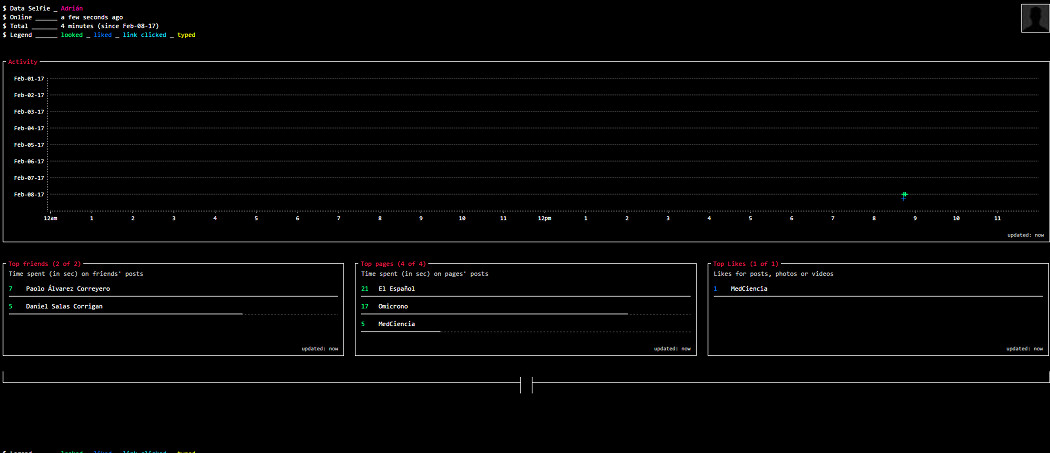Select the Feb-01-17 date label

click(x=29, y=78)
